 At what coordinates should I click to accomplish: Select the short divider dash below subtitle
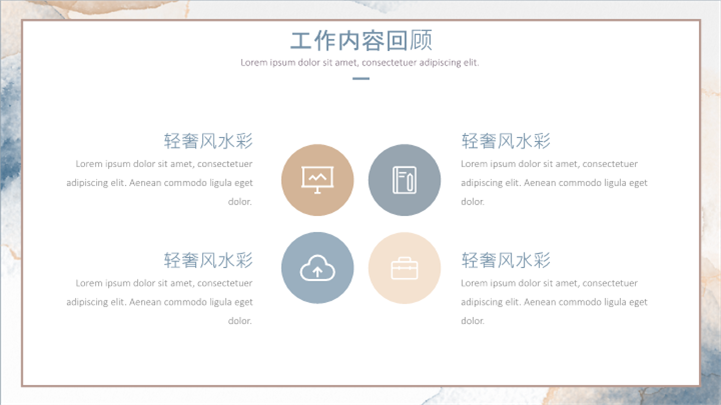click(360, 78)
